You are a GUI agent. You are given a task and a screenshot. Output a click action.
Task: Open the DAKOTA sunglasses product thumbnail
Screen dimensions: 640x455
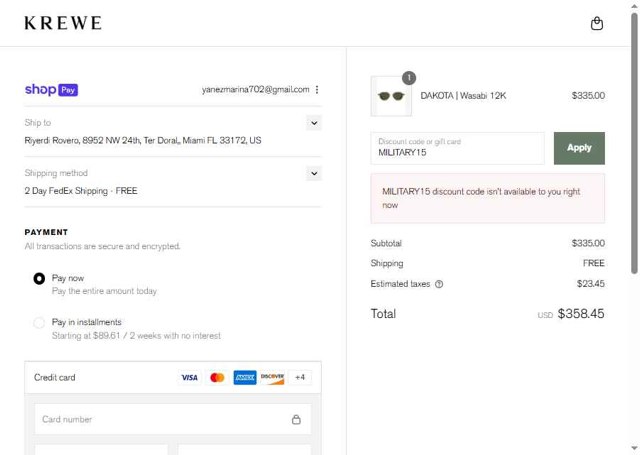pos(391,96)
